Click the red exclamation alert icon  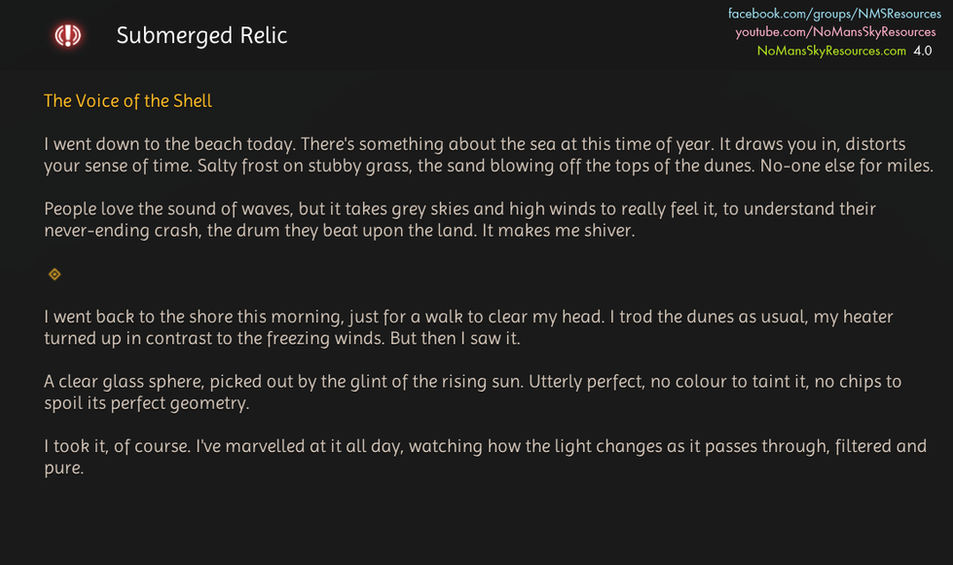[68, 36]
